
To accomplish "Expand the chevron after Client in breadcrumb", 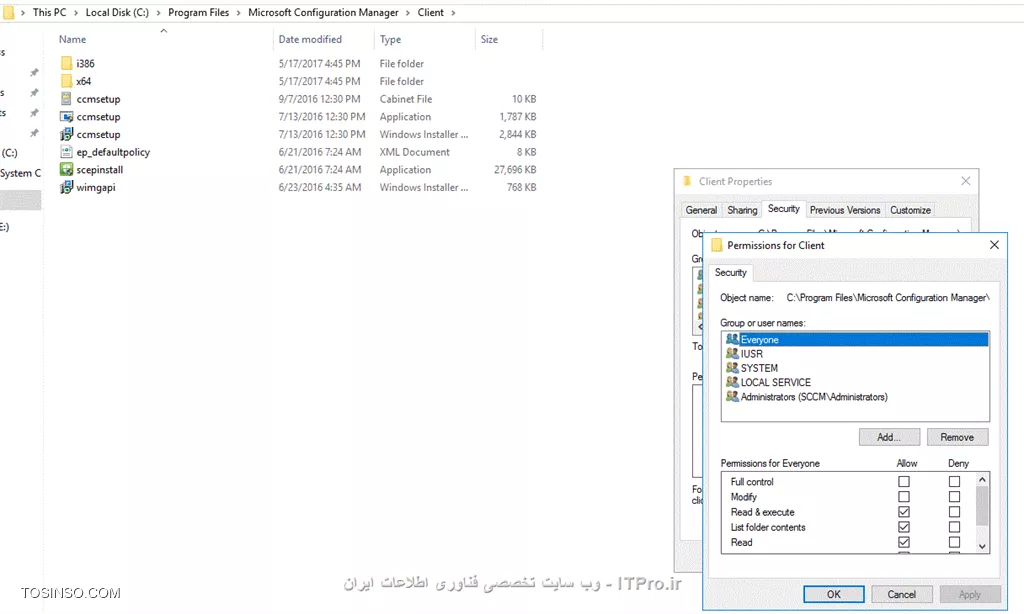I will (x=453, y=12).
